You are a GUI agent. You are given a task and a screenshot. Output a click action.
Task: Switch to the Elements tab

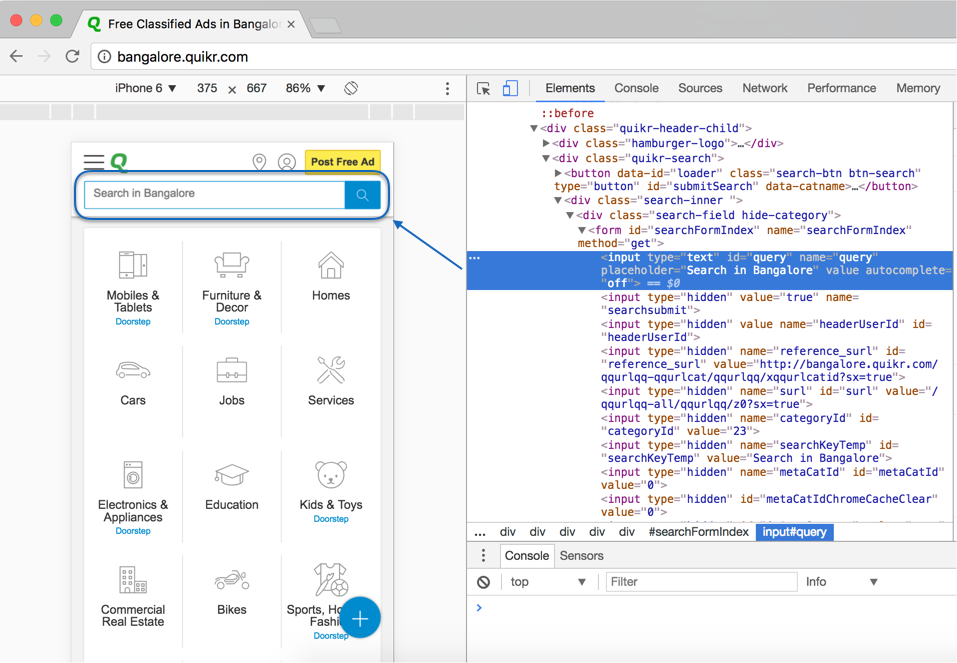coord(570,89)
